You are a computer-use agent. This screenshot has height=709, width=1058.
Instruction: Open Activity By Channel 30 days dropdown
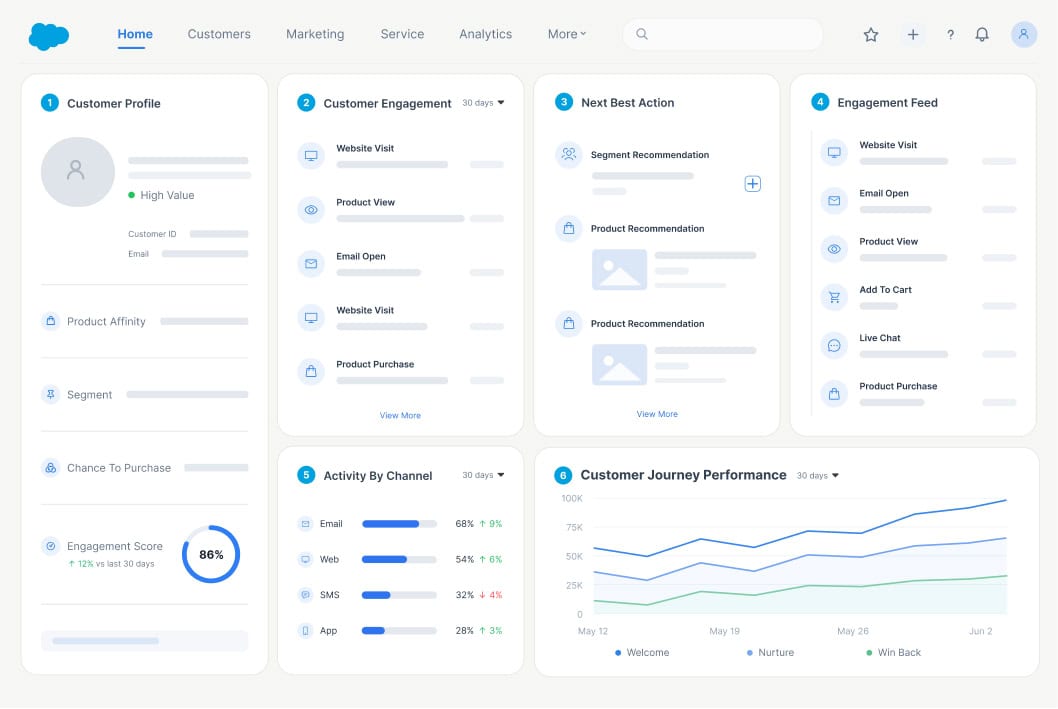tap(483, 475)
